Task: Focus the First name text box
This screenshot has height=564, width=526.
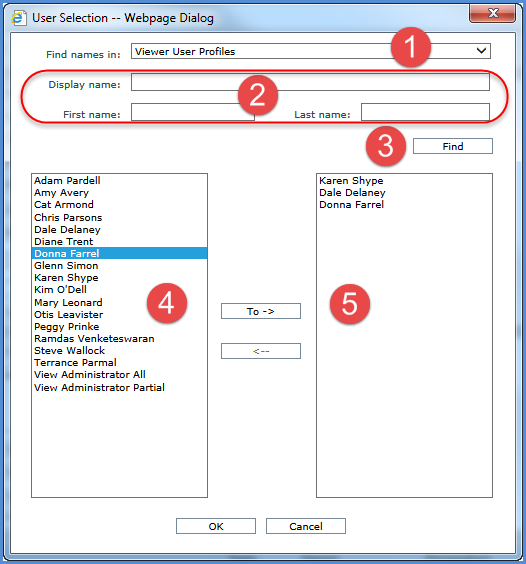Action: [193, 112]
